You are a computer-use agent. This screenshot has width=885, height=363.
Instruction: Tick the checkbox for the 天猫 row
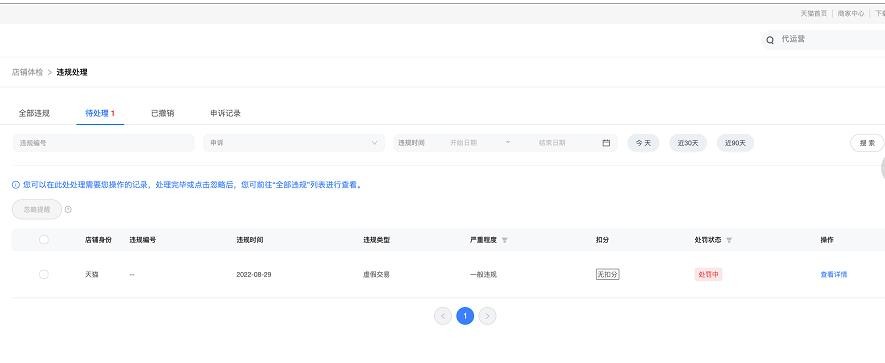(x=44, y=274)
